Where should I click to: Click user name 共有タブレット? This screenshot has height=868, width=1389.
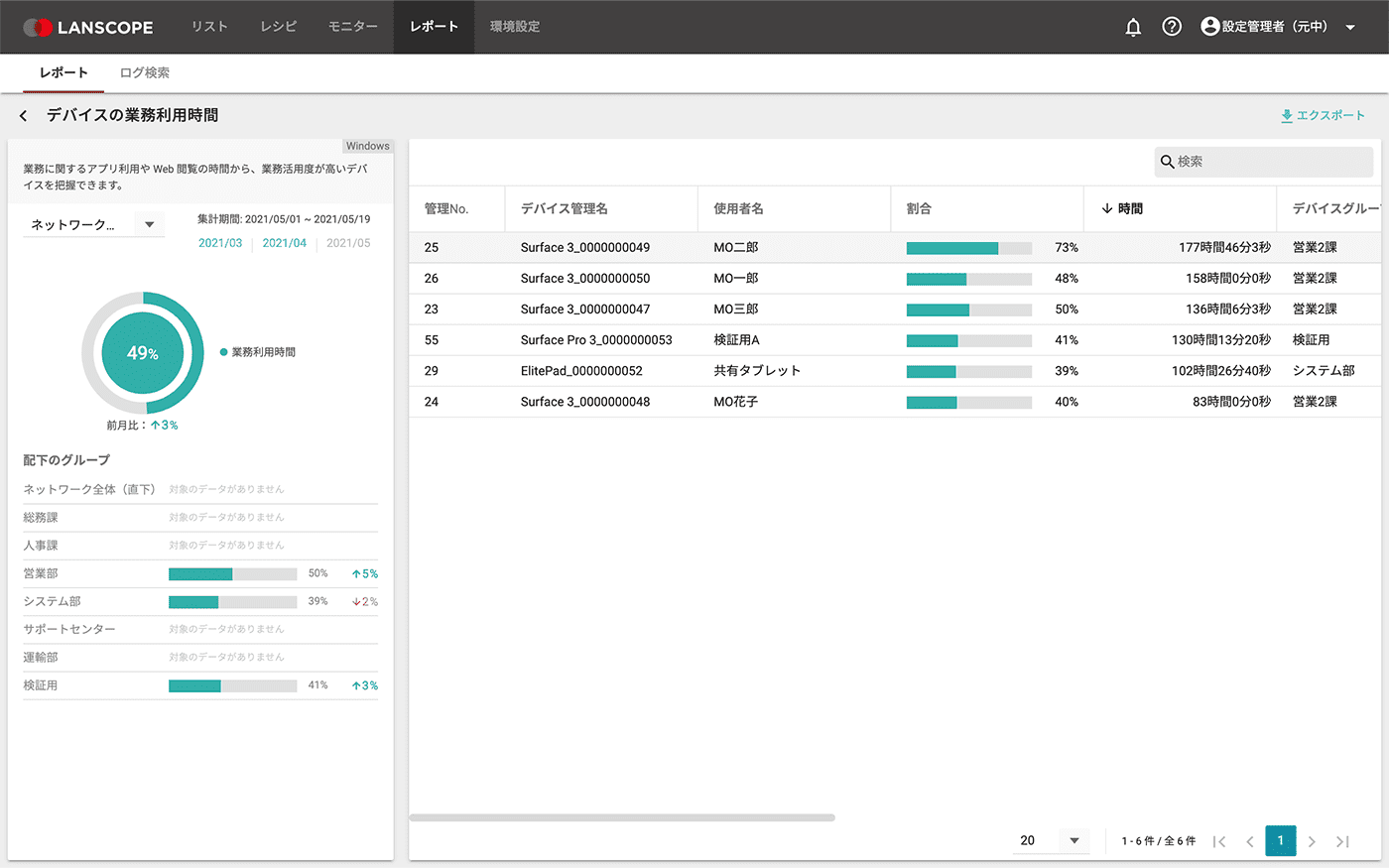tap(757, 371)
